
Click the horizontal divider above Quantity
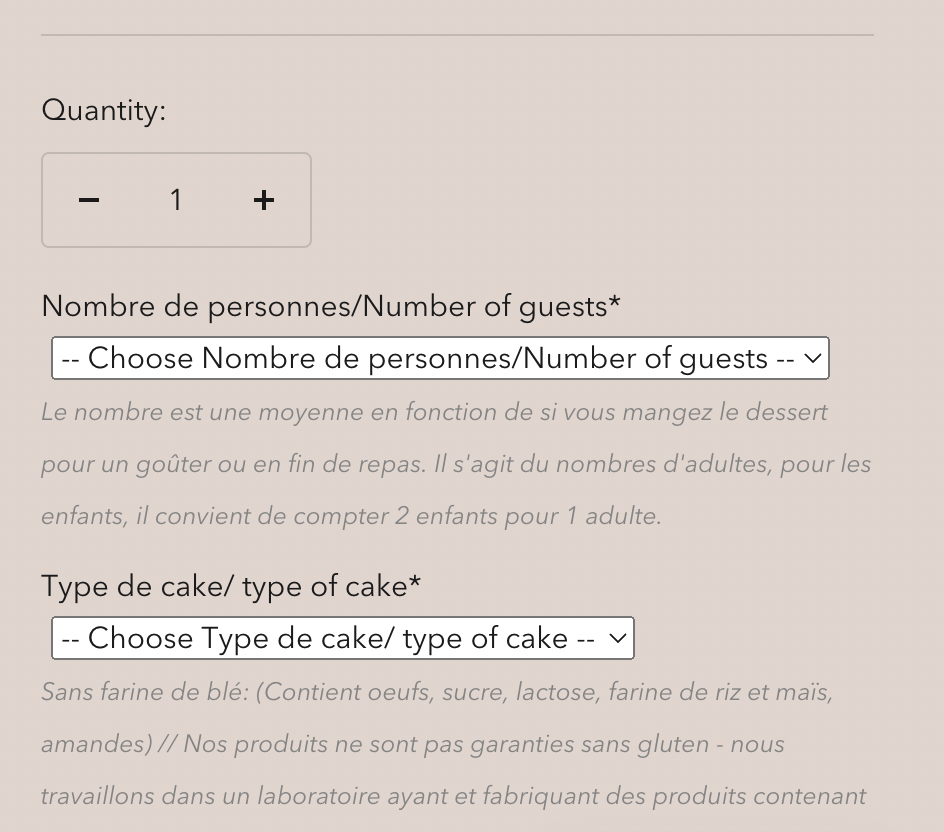click(x=458, y=35)
